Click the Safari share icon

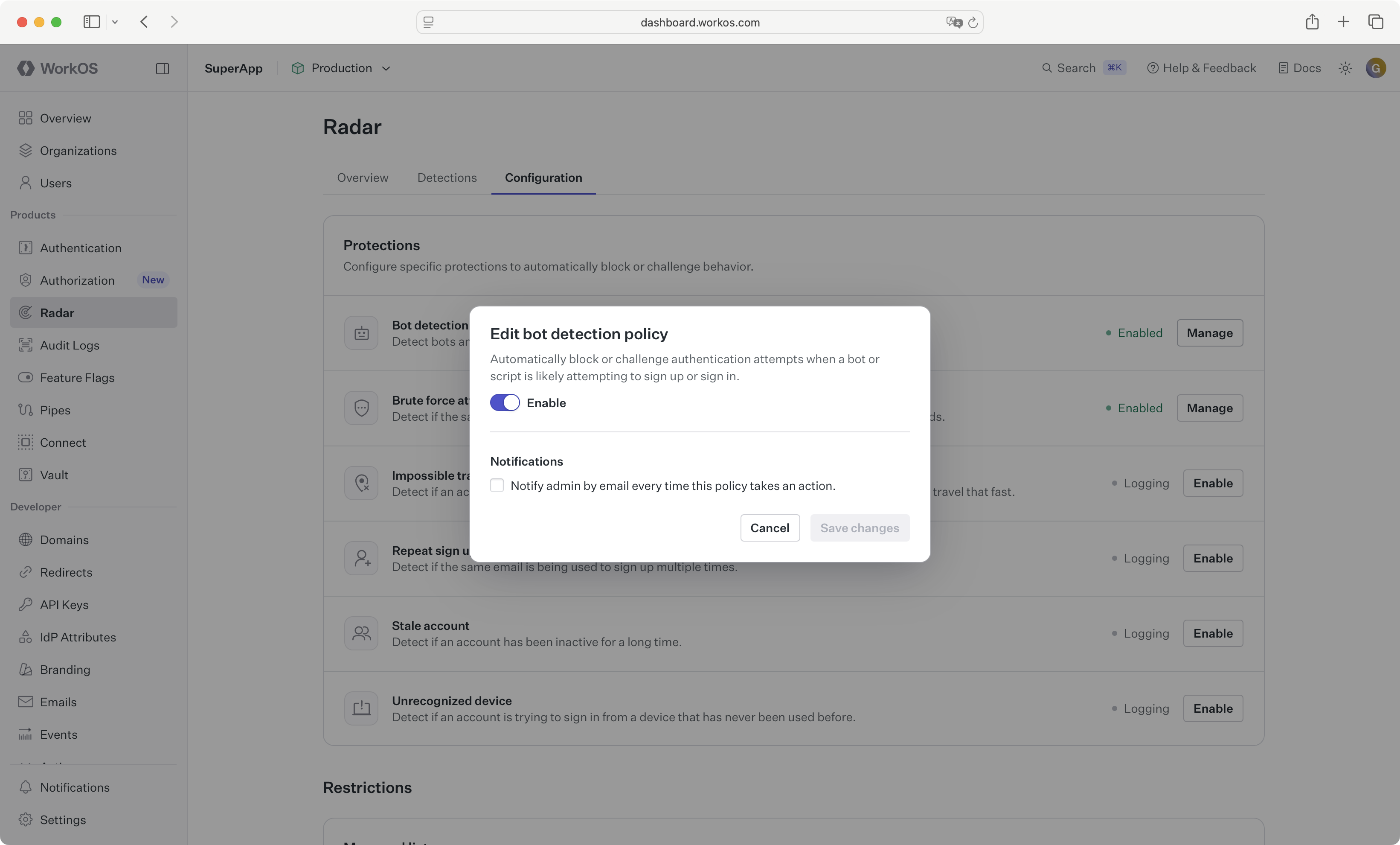click(1312, 22)
